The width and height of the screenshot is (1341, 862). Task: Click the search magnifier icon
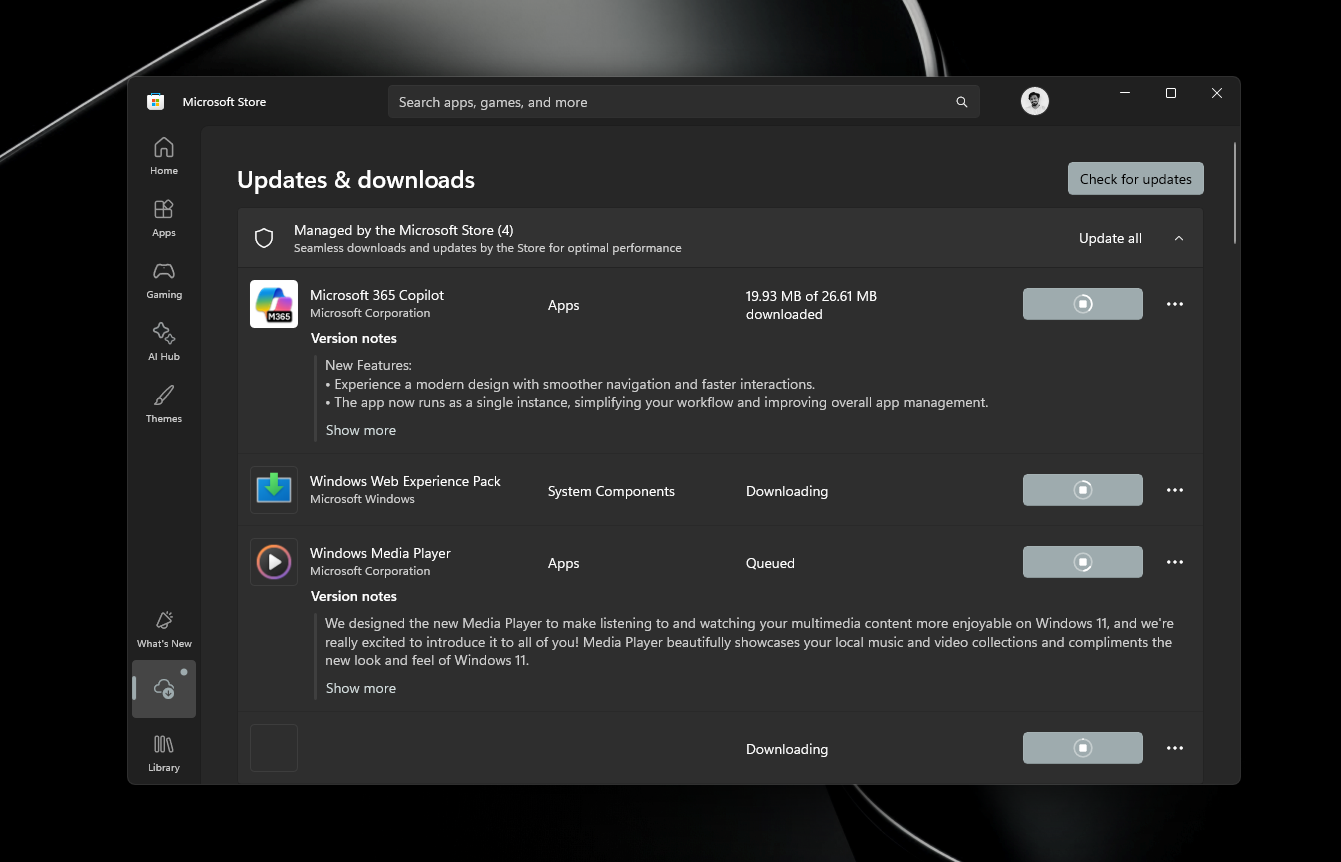click(x=962, y=102)
